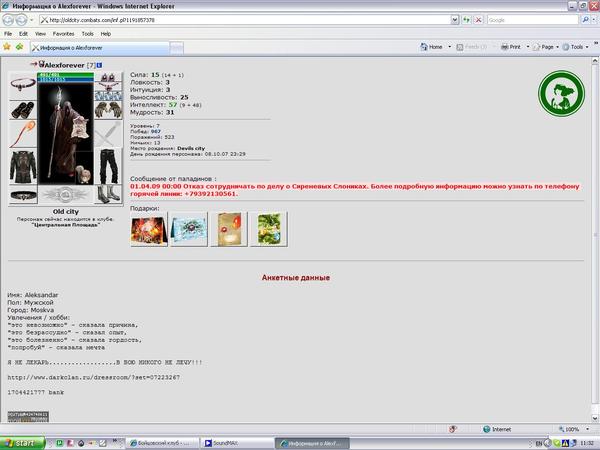Switch to the Бойцовский клуб taskbar window
The image size is (600, 450).
point(162,443)
